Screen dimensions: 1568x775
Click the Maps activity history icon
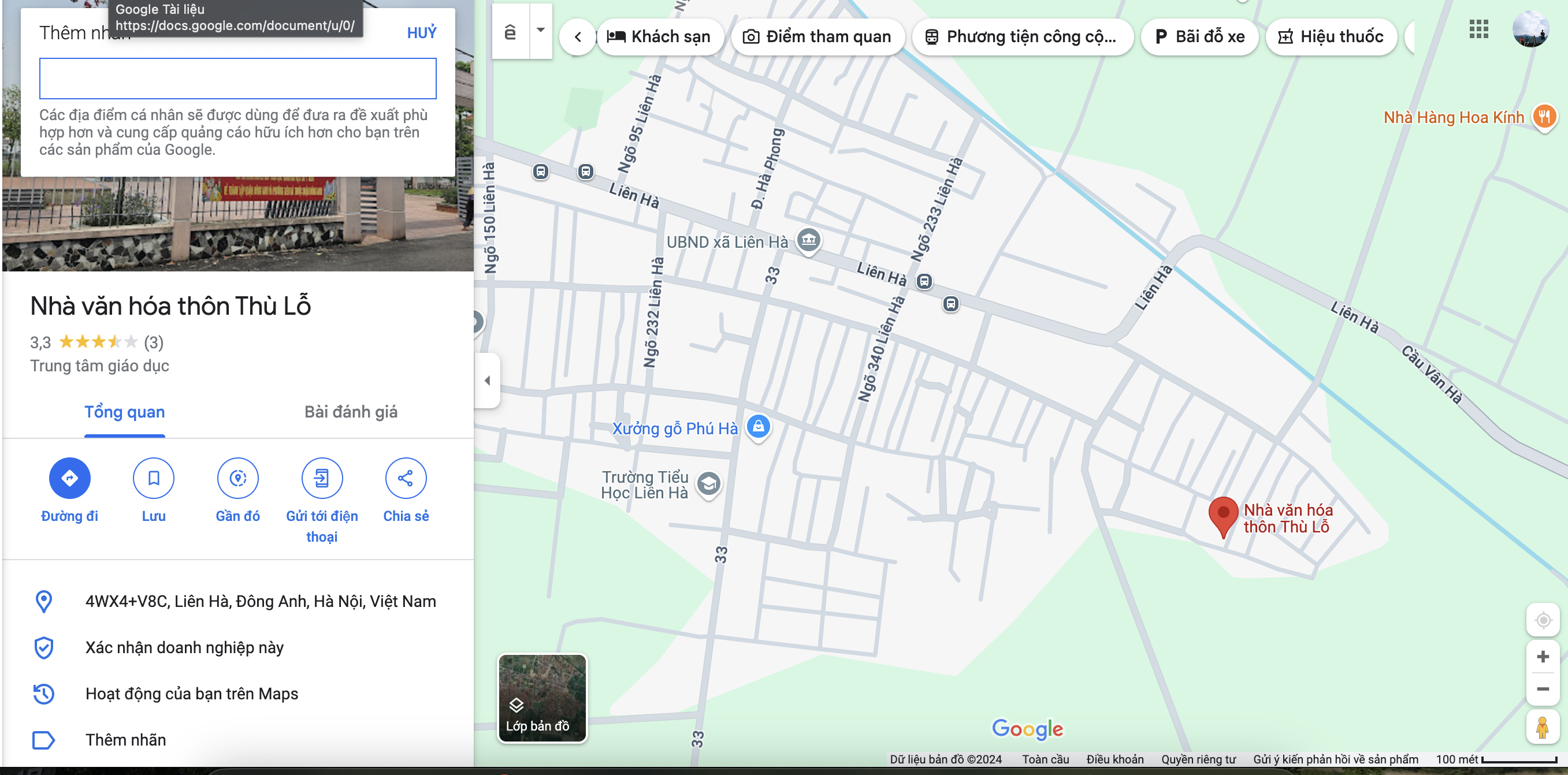(44, 694)
